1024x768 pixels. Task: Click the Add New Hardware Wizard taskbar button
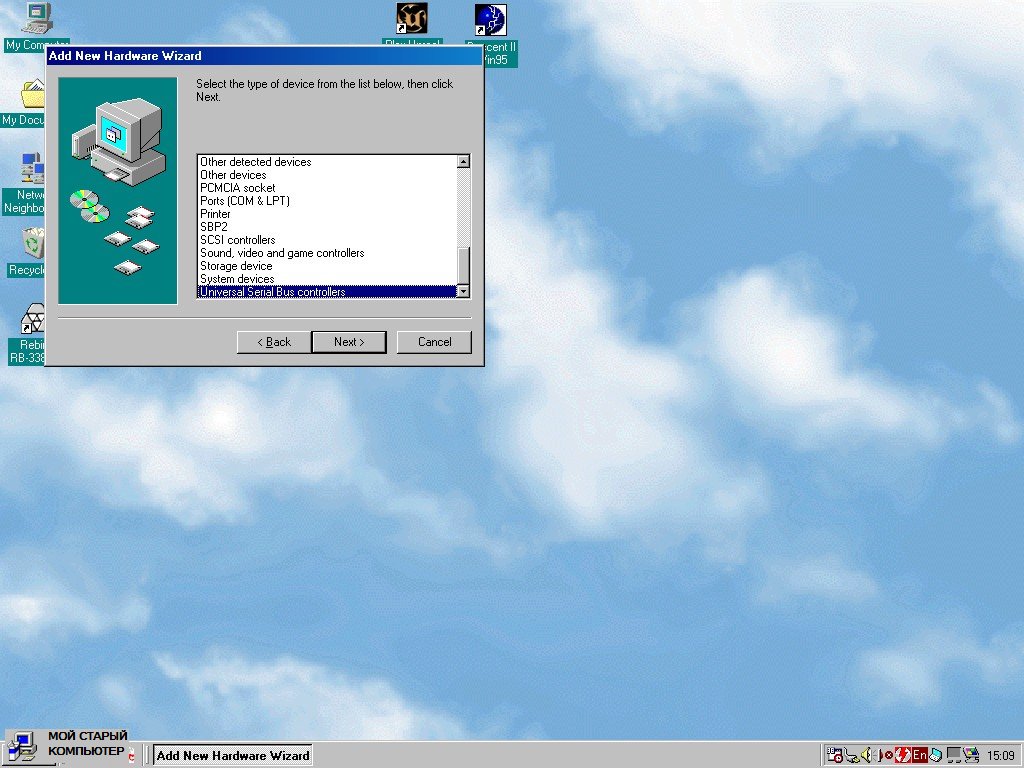click(233, 755)
